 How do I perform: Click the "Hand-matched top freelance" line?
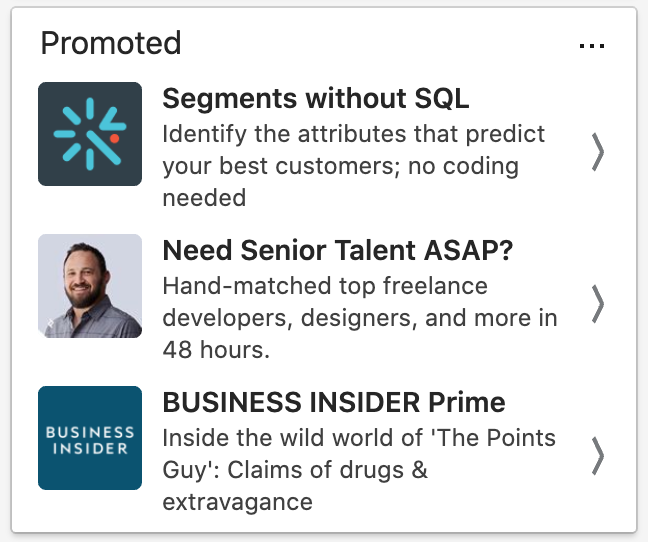pyautogui.click(x=325, y=285)
